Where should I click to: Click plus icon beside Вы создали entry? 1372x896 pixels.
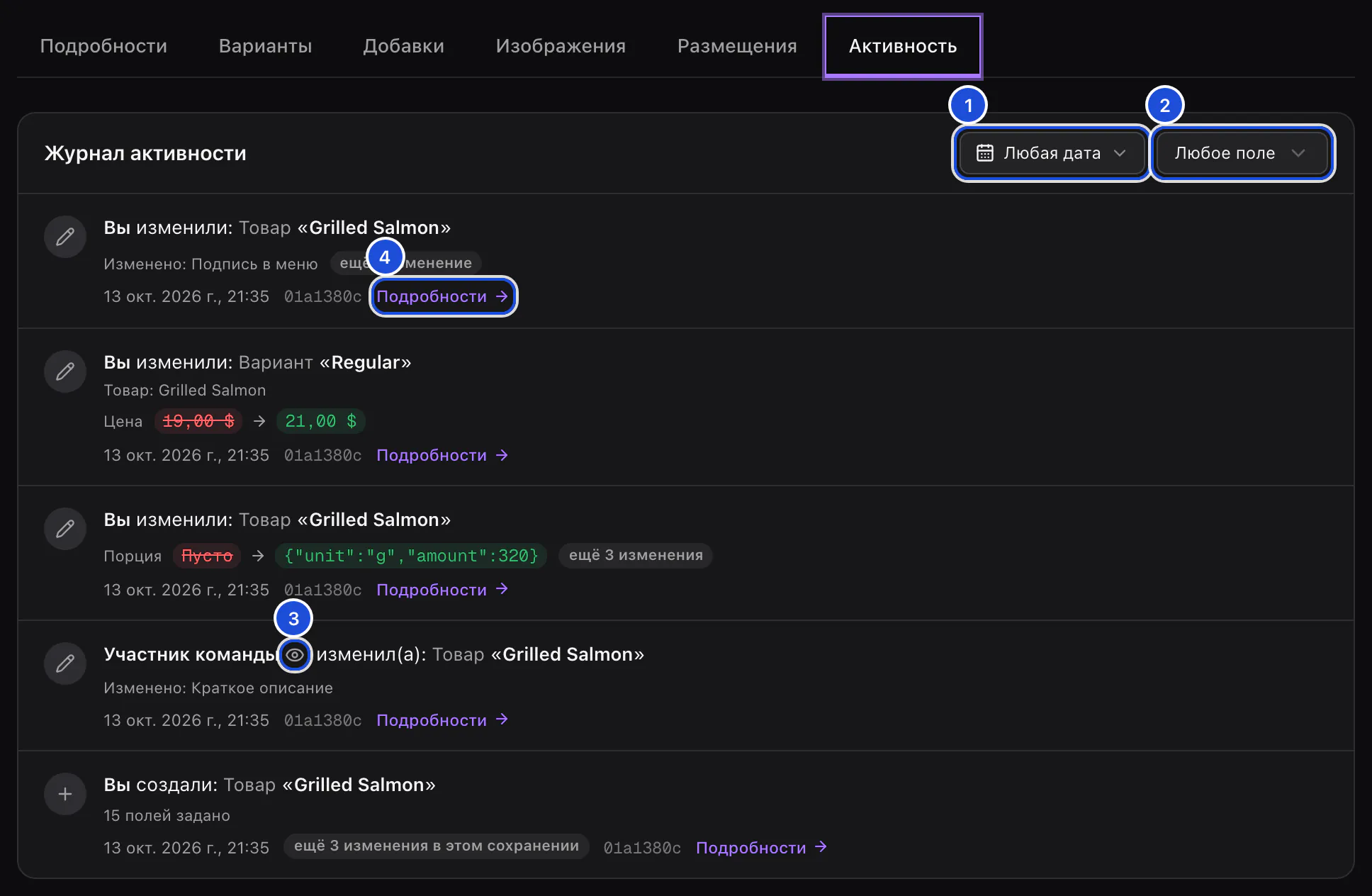[65, 794]
